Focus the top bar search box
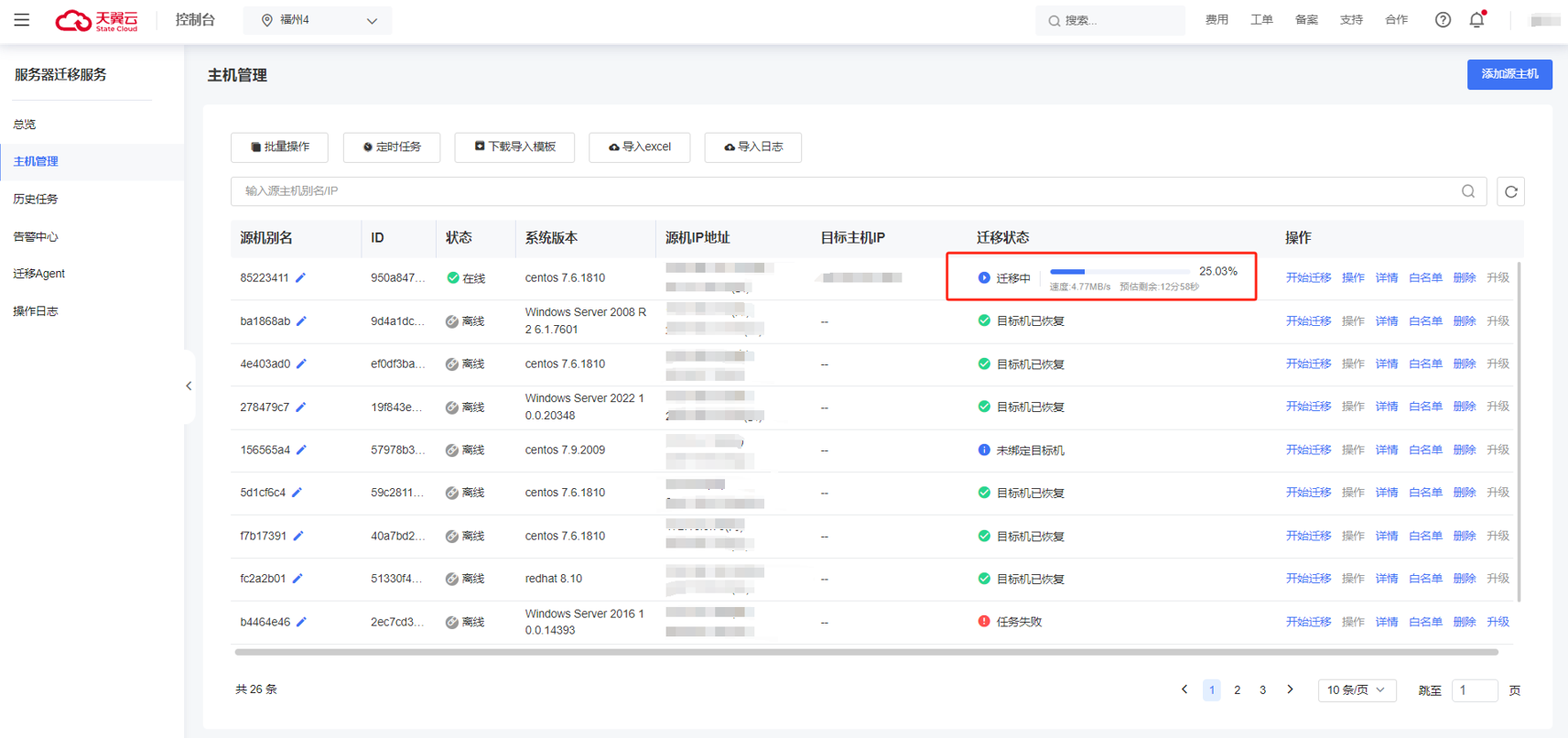Screen dimensions: 1568x738 pyautogui.click(x=1110, y=20)
